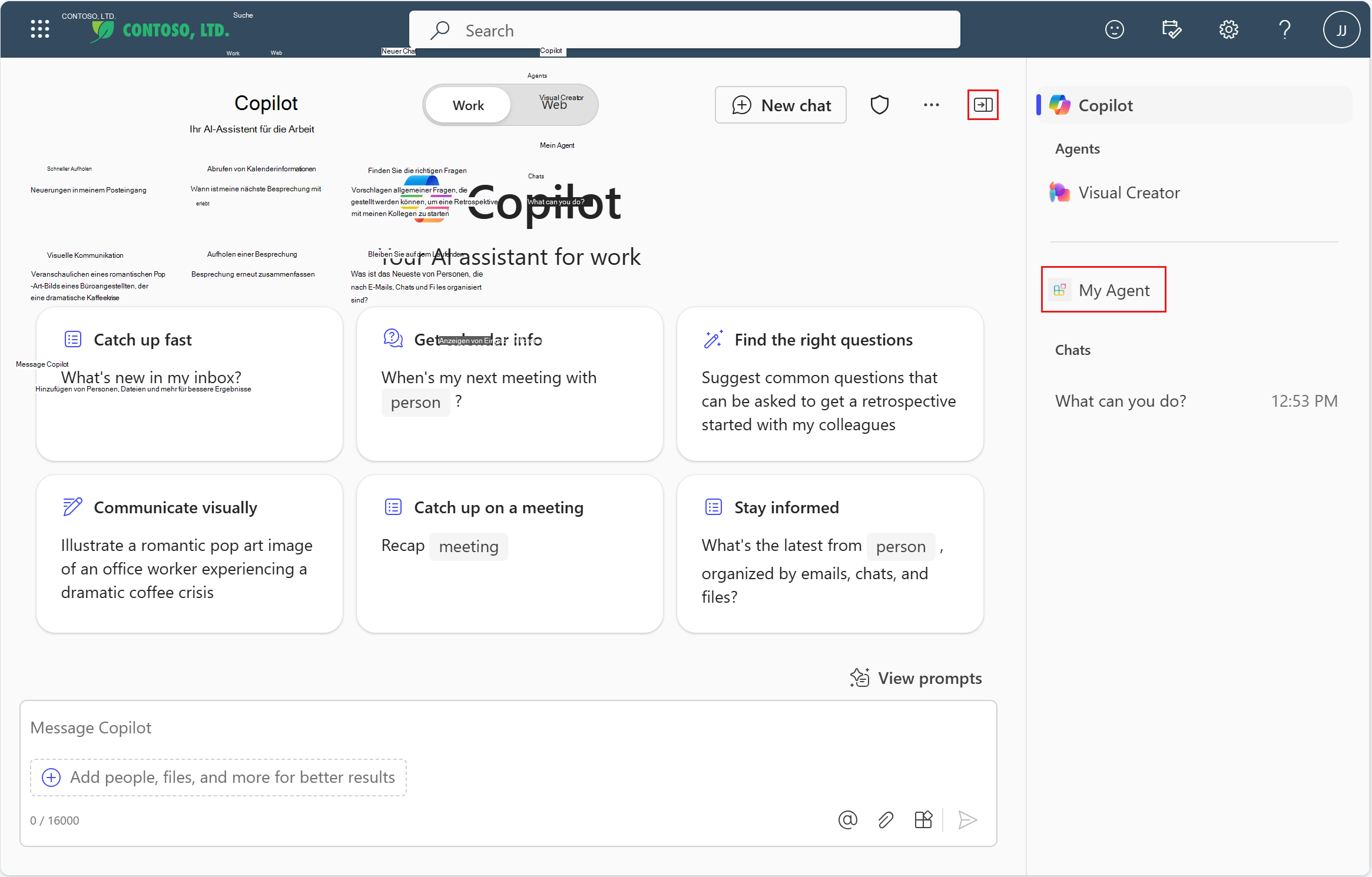Open the more options ellipsis menu
Viewport: 1372px width, 877px height.
932,105
